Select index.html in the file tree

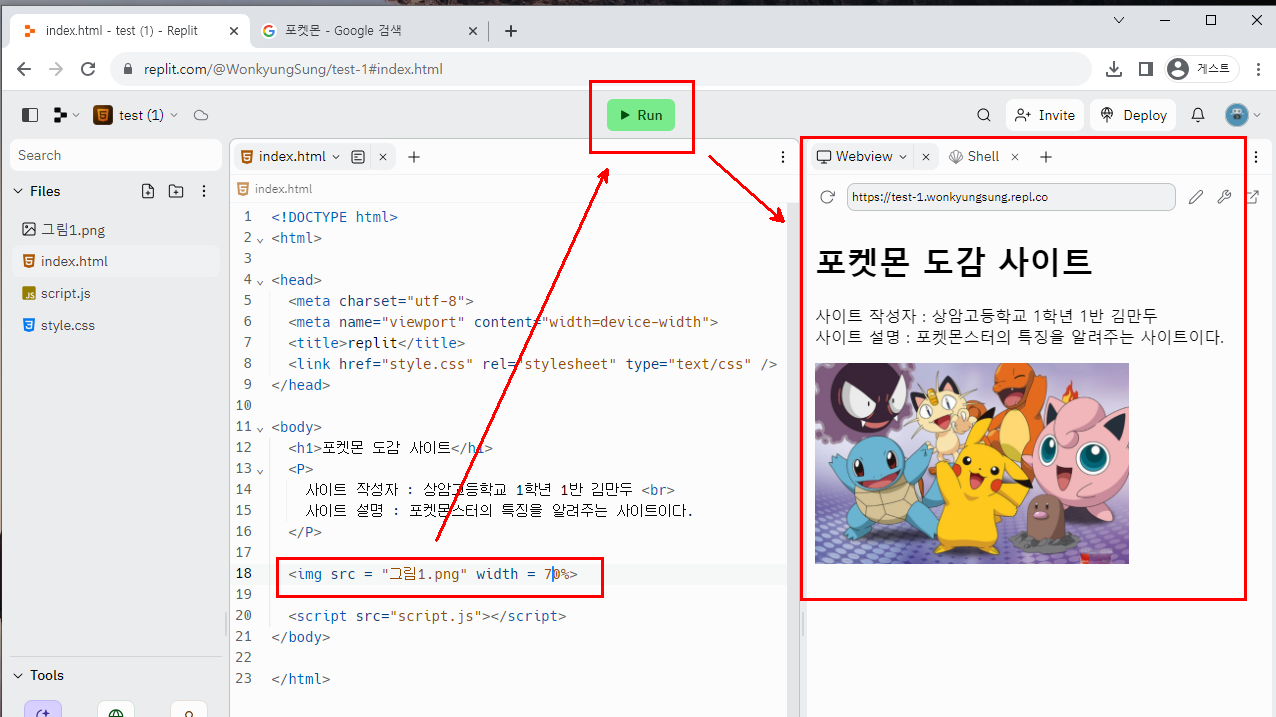click(115, 261)
